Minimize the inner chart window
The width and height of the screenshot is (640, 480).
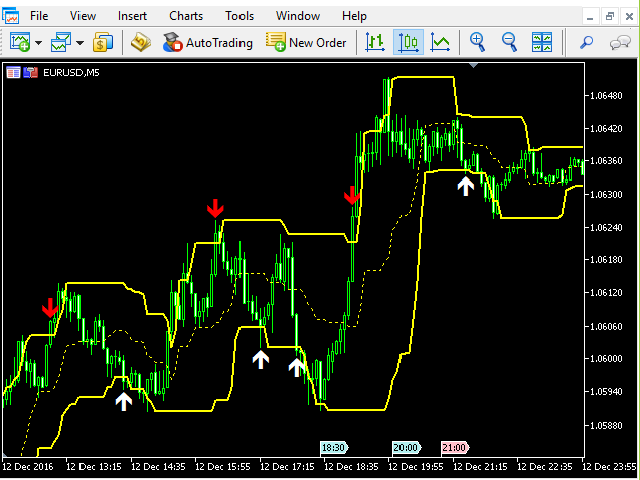coord(590,16)
